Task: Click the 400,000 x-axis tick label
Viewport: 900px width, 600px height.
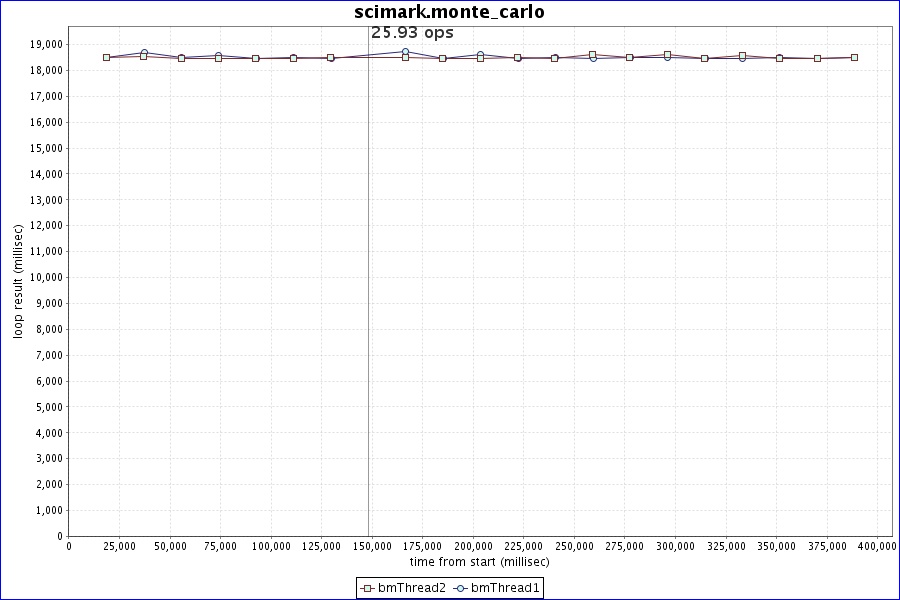Action: click(x=877, y=546)
